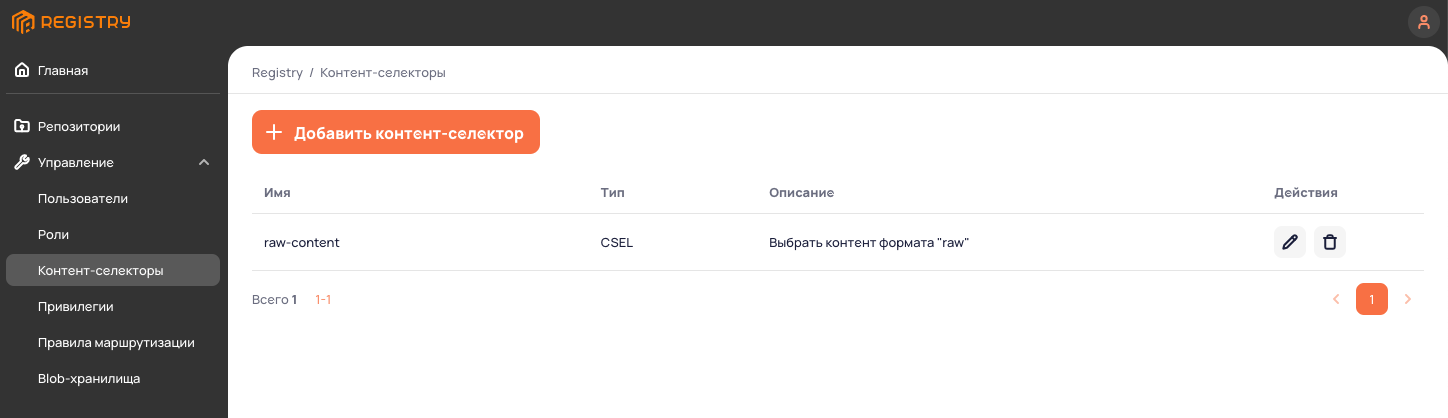
Task: Open Пользователи in the sidebar
Action: 83,199
